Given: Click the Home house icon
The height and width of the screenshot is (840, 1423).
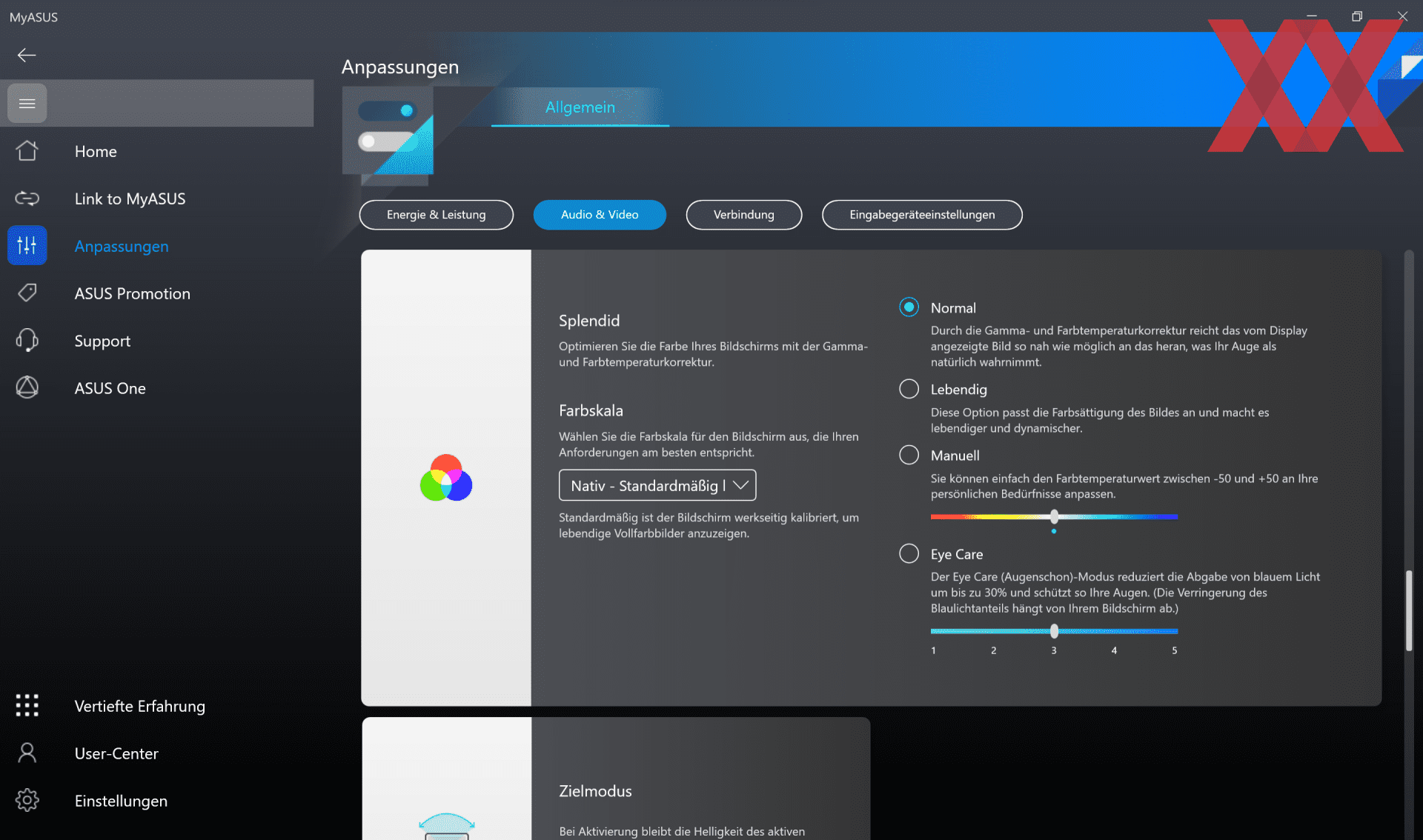Looking at the screenshot, I should pyautogui.click(x=27, y=151).
